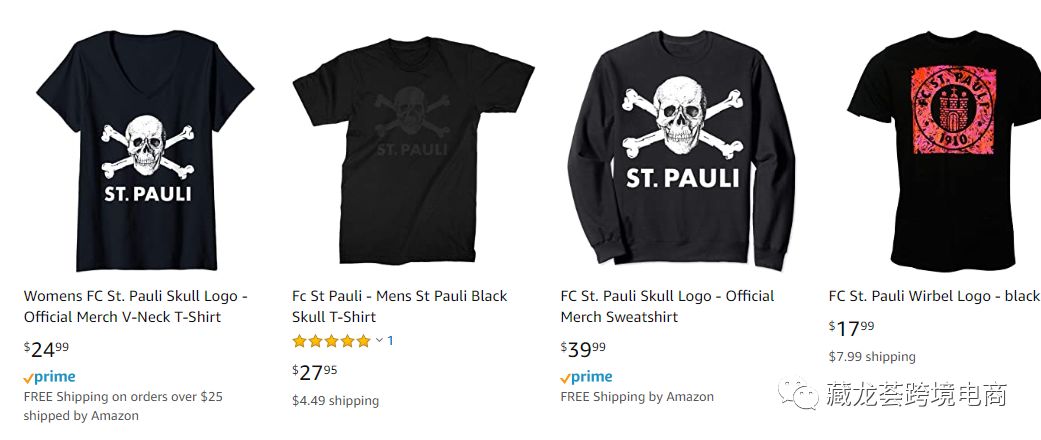
Task: Click the Prime logo under the $39.99 price
Action: tap(586, 377)
